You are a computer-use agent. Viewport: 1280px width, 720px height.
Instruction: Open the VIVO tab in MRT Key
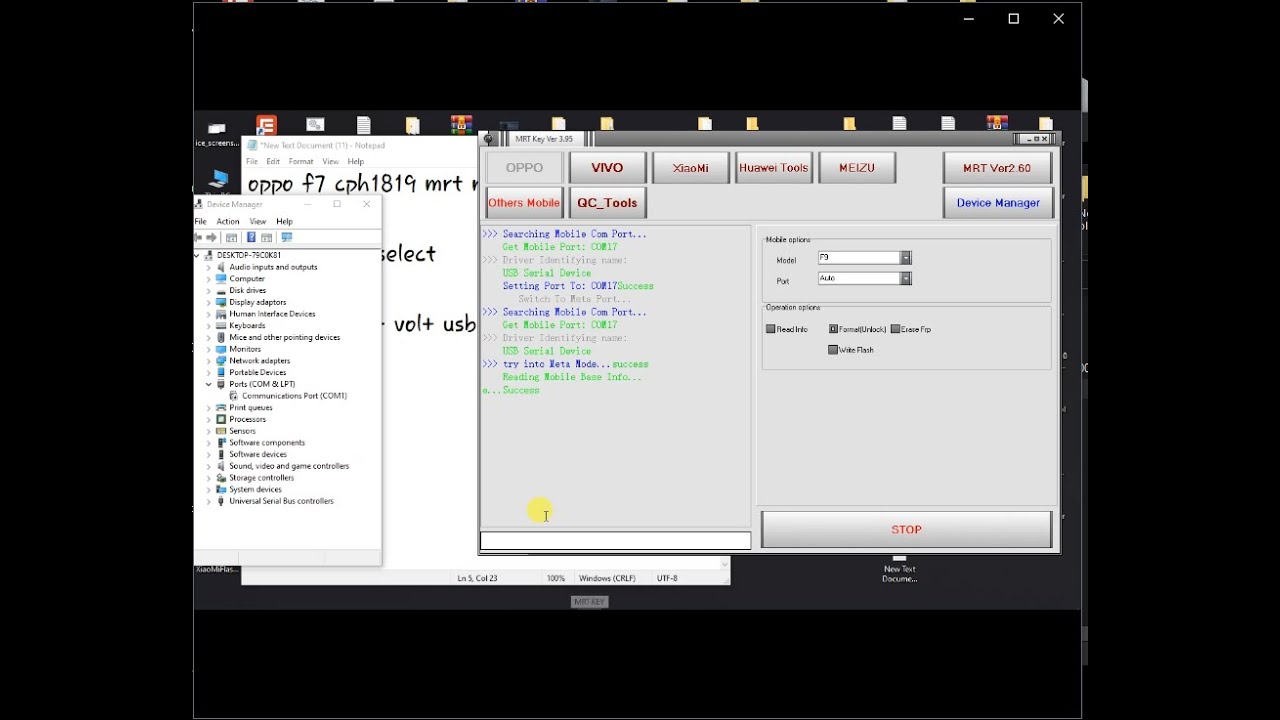pyautogui.click(x=607, y=168)
